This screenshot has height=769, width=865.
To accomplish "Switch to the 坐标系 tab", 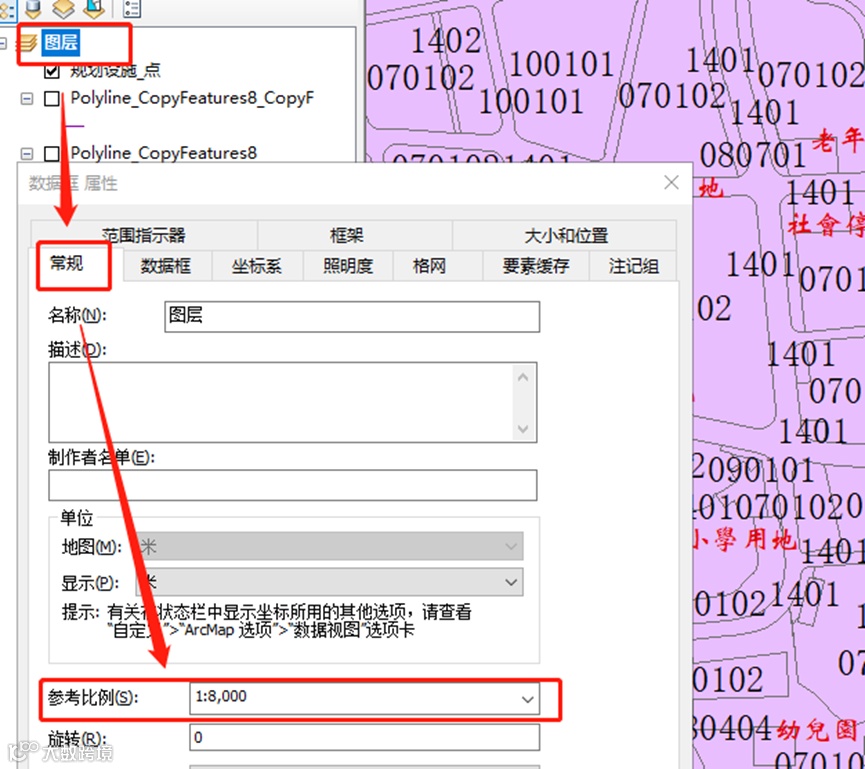I will [x=257, y=266].
